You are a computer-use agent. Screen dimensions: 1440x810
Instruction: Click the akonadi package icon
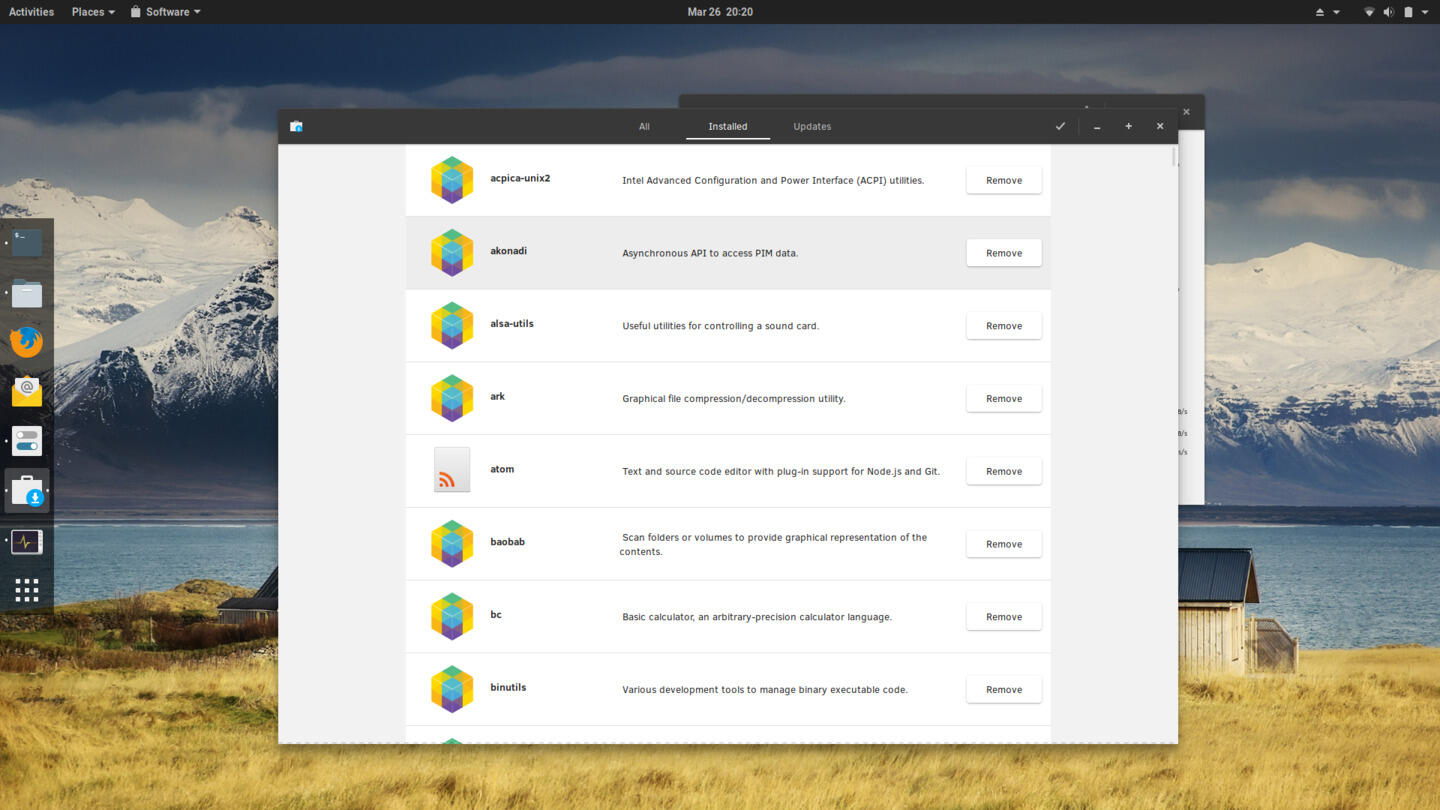pos(452,253)
